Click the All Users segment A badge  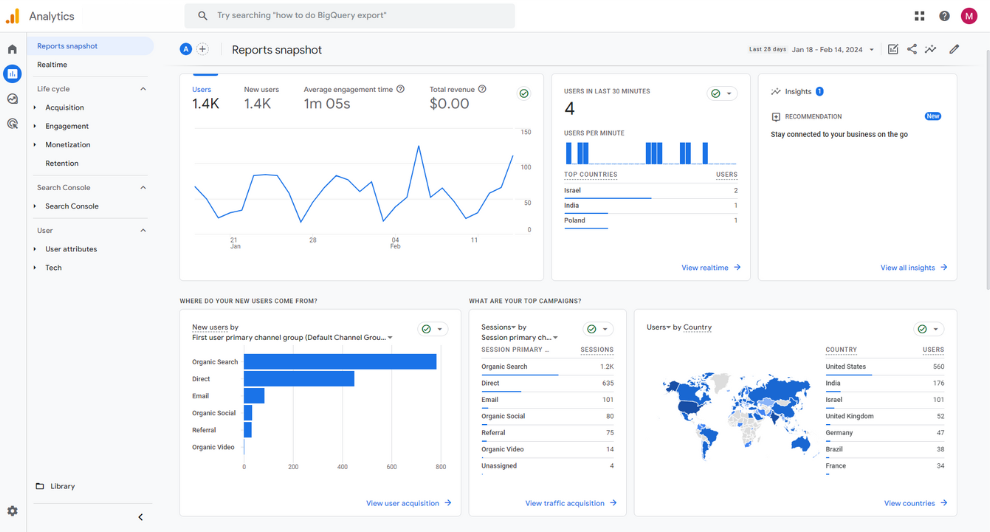pyautogui.click(x=186, y=49)
